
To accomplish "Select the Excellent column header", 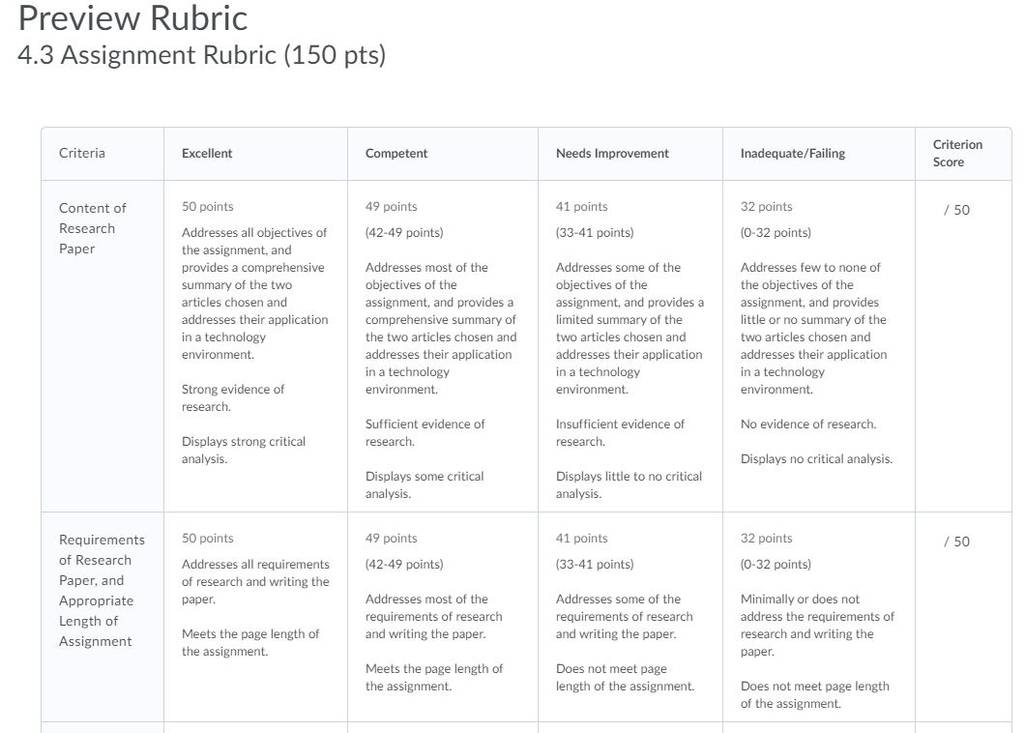I will (x=206, y=153).
